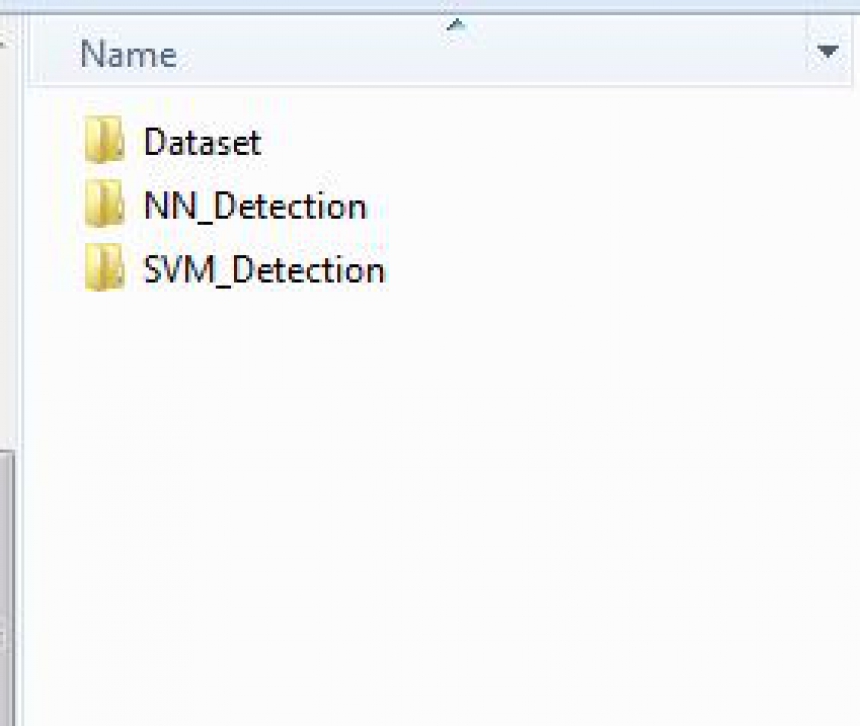860x726 pixels.
Task: Open the Name column filter dropdown arrow
Action: (827, 52)
